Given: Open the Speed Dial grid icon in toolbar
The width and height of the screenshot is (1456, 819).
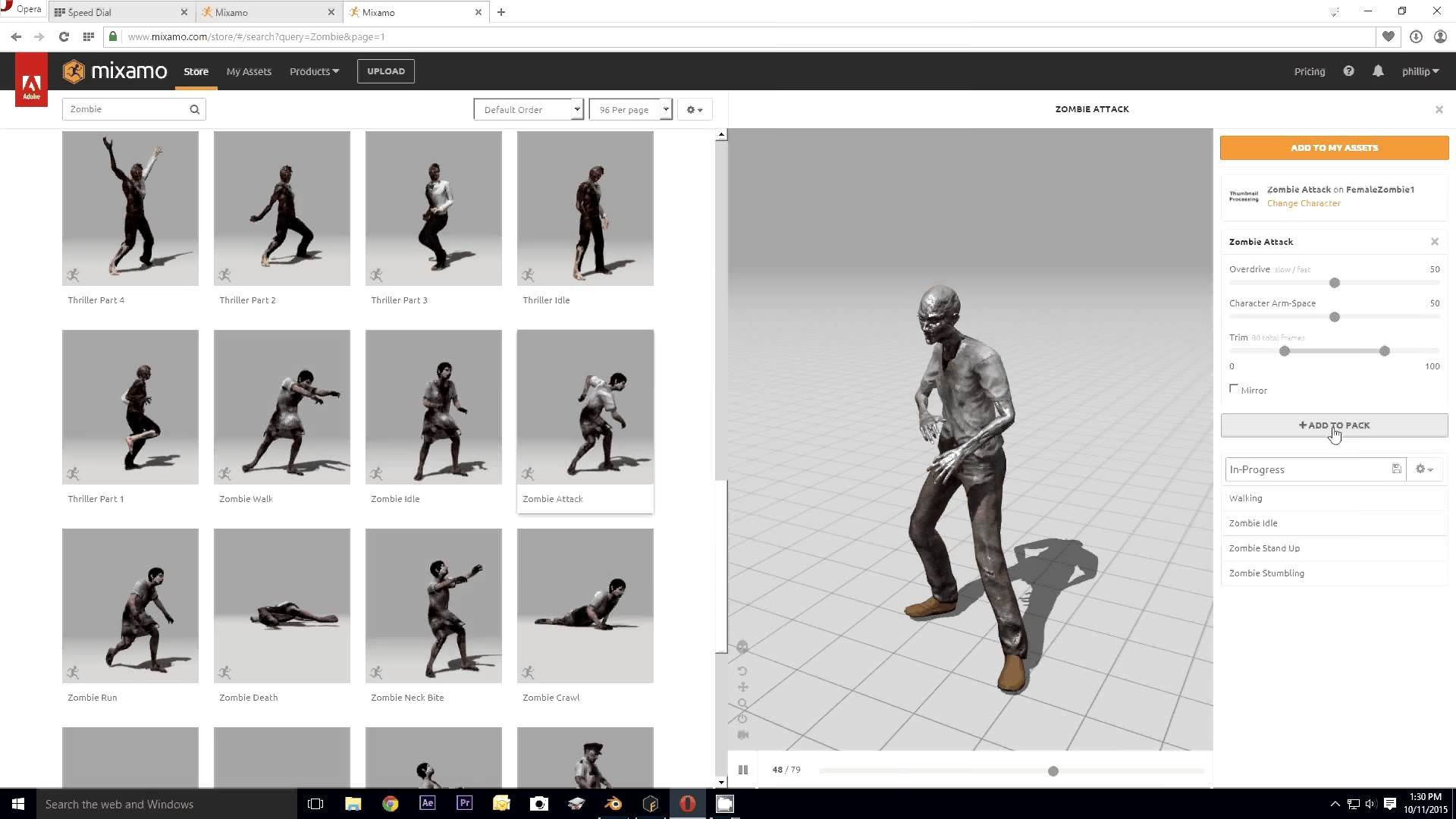Looking at the screenshot, I should (89, 36).
